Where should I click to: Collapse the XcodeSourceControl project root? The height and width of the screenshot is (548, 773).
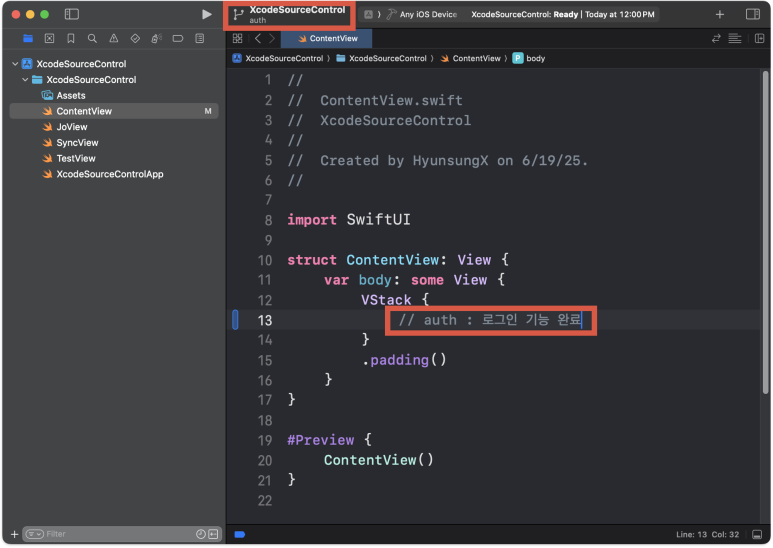15,64
